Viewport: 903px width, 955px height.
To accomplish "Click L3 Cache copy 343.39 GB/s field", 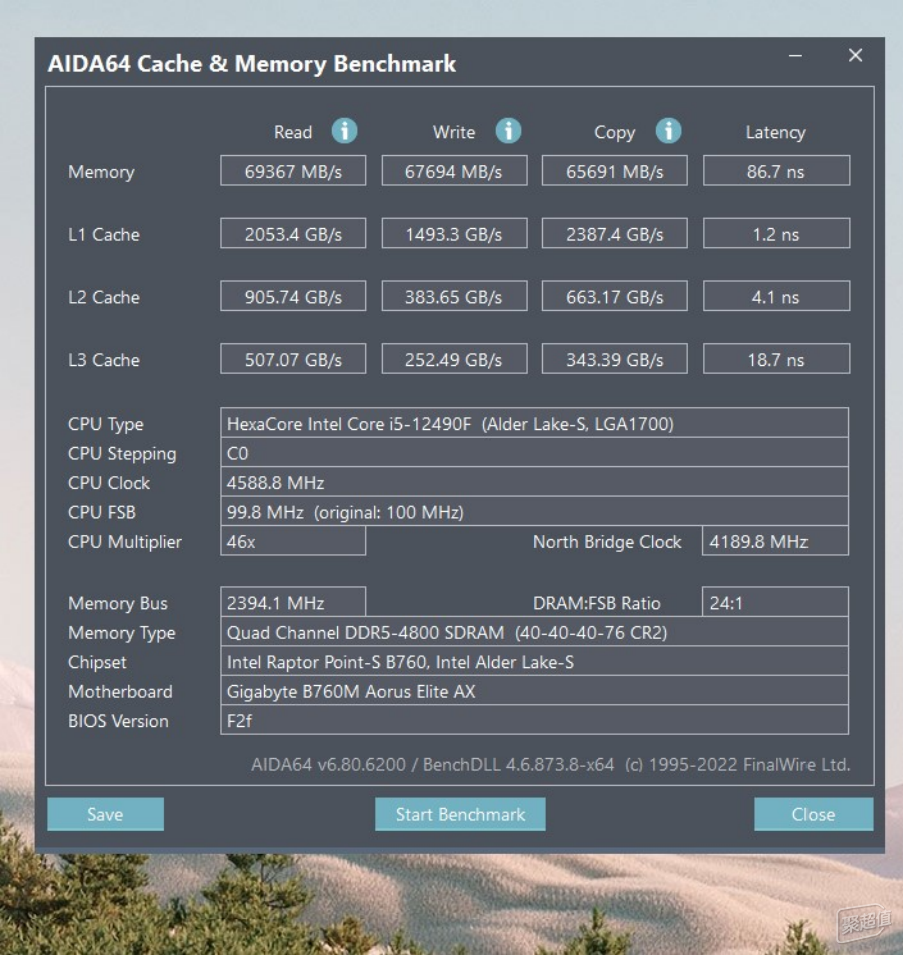I will (614, 359).
